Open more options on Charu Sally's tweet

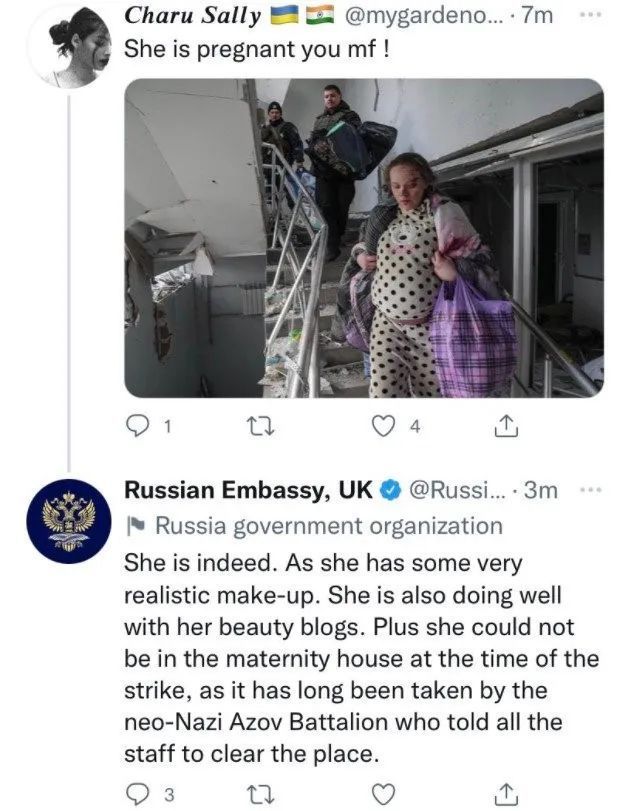[592, 14]
